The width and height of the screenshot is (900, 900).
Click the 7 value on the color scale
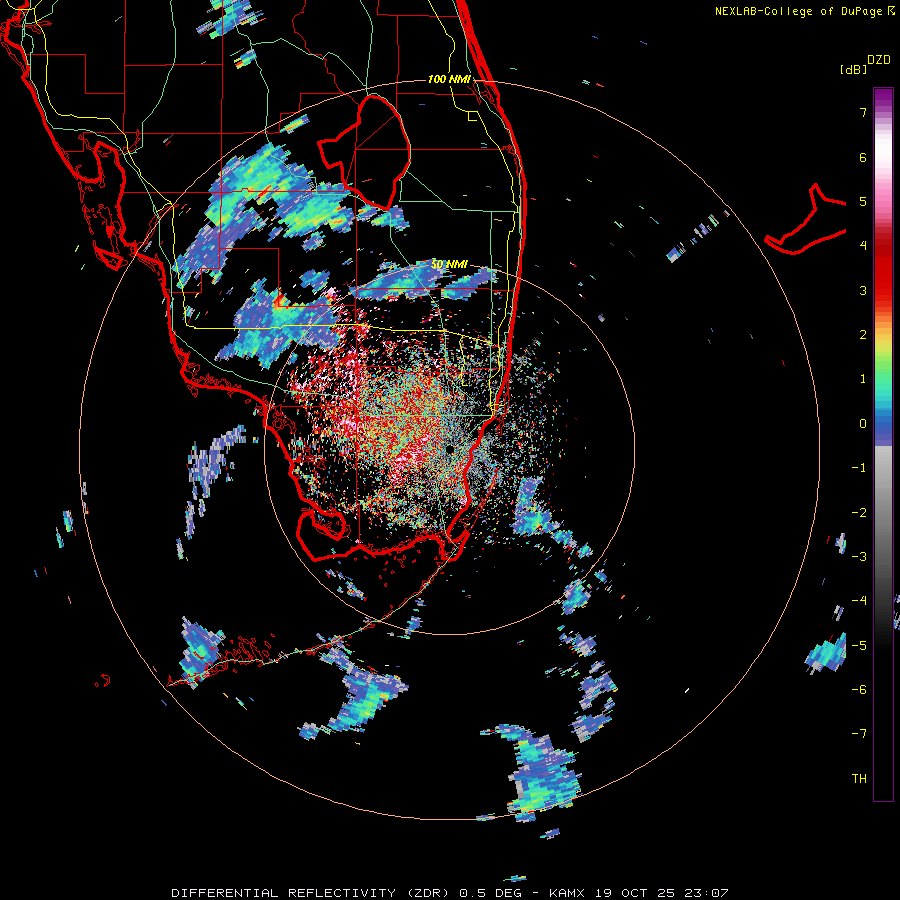click(863, 112)
